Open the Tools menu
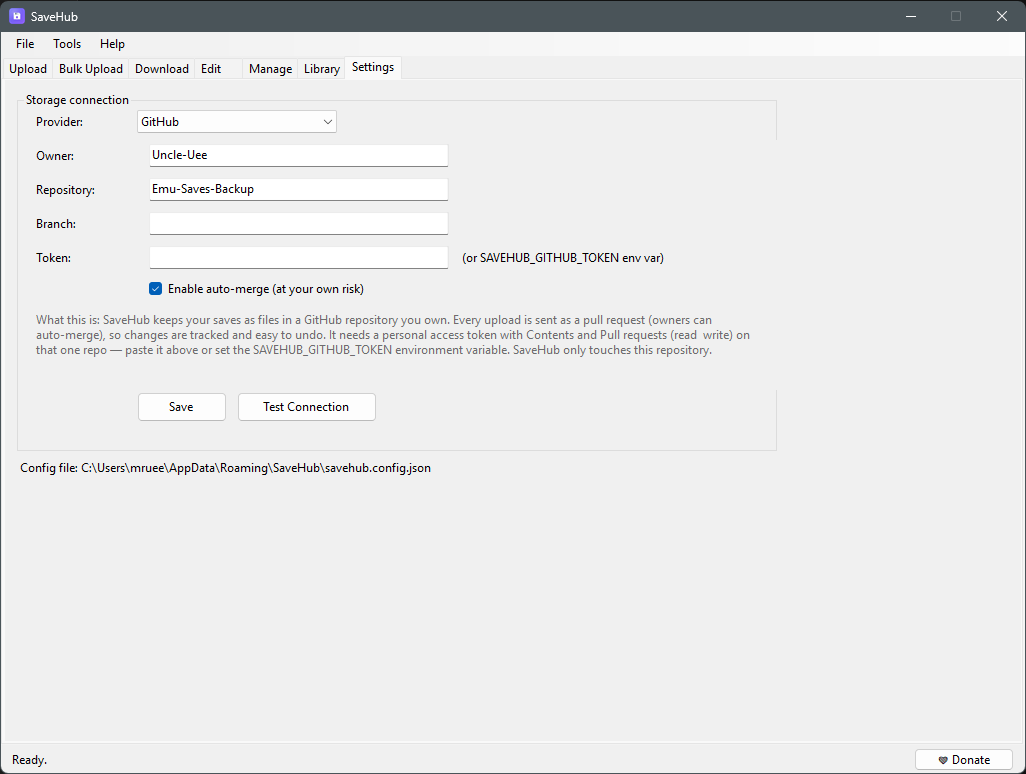The height and width of the screenshot is (774, 1026). (x=67, y=44)
